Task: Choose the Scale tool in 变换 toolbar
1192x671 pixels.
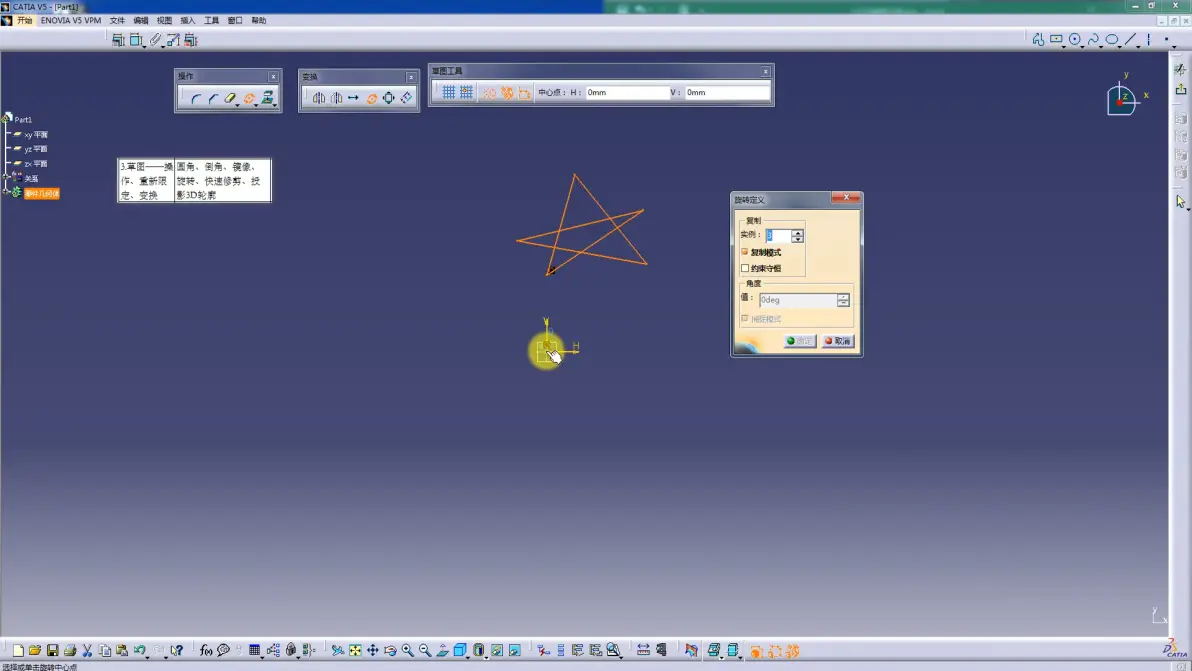Action: pos(389,98)
